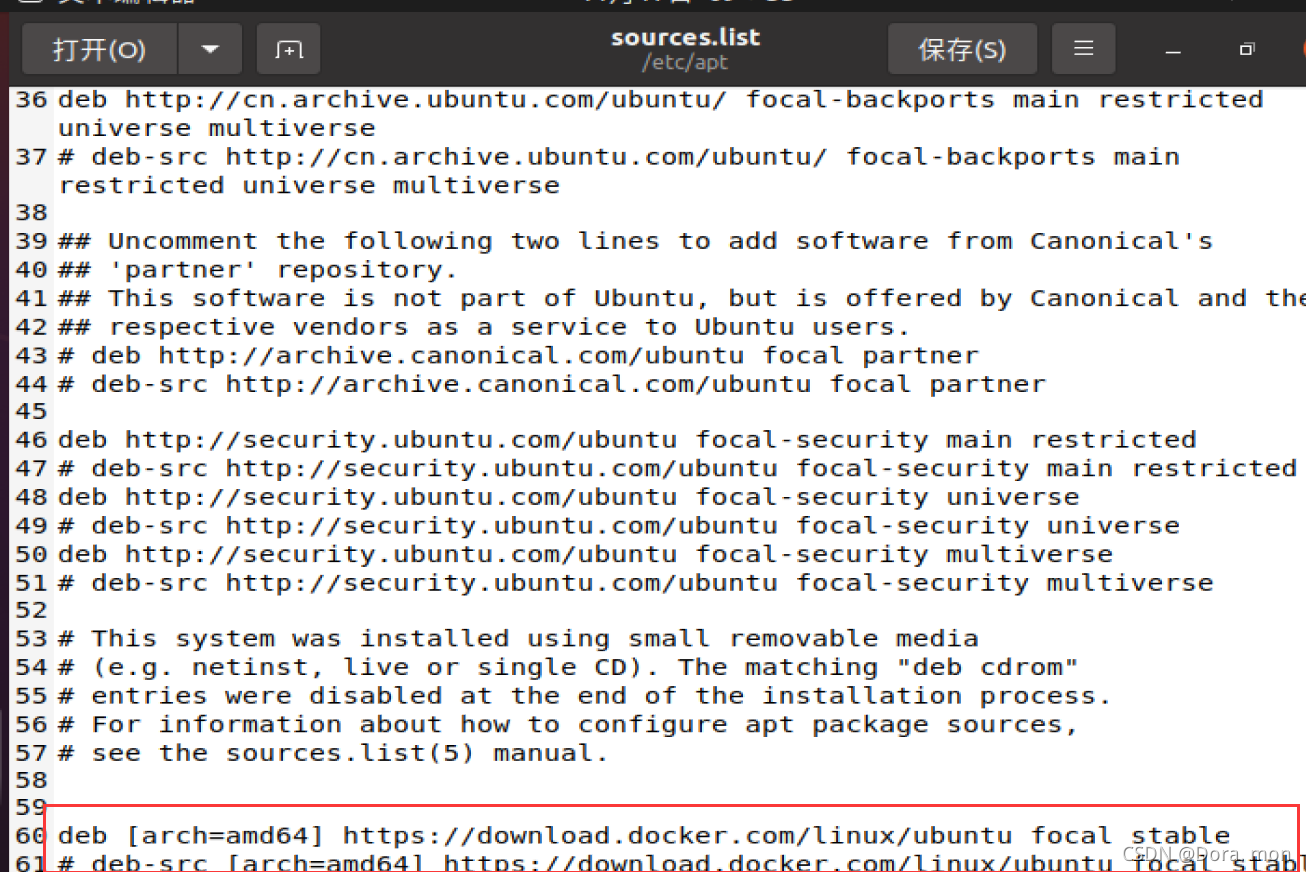Screen dimensions: 1306x872
Task: Click line 55 entries were disabled text
Action: tap(585, 695)
